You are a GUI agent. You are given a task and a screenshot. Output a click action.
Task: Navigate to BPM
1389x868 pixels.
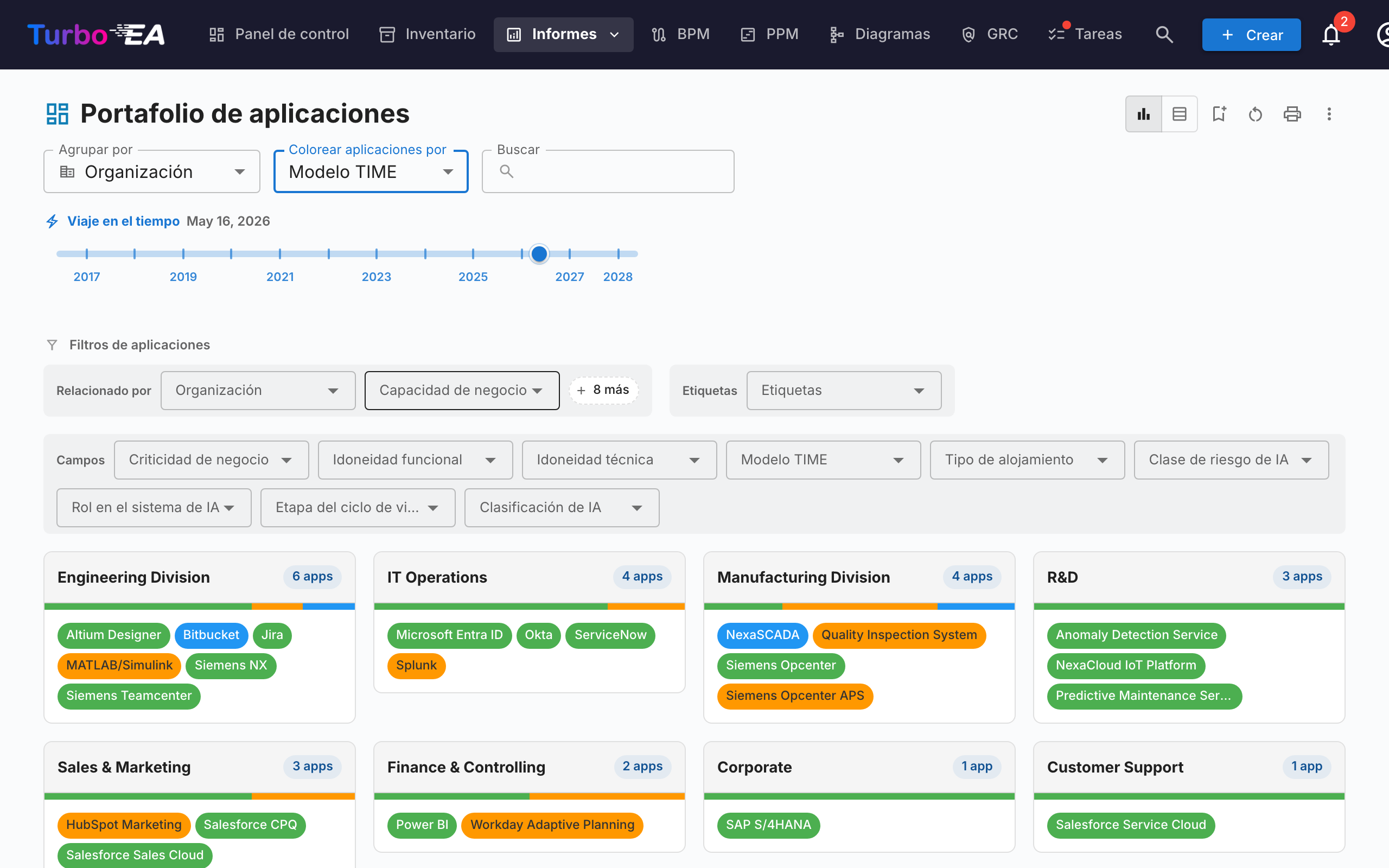[x=681, y=34]
